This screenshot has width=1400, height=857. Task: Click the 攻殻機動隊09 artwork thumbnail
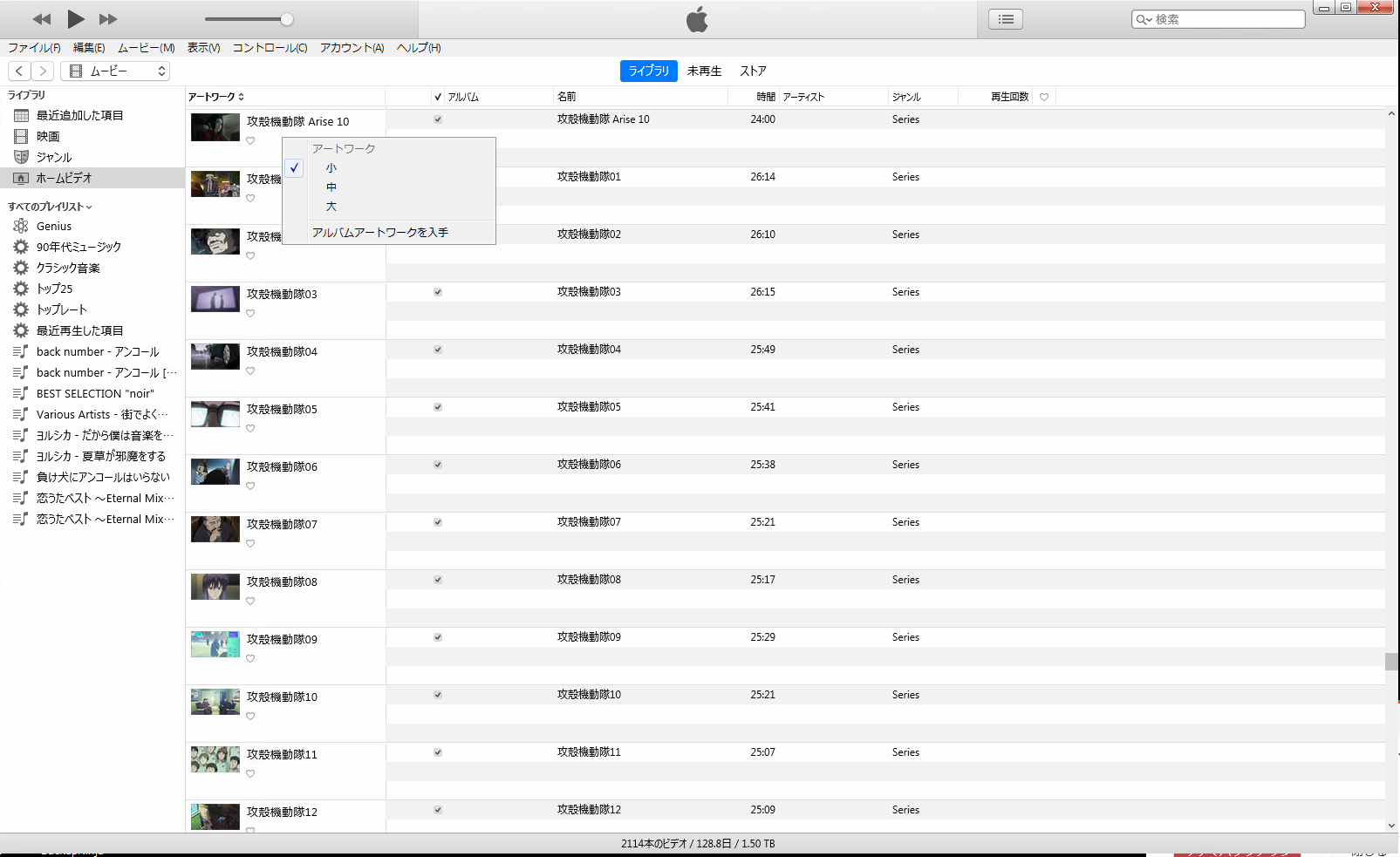[215, 644]
